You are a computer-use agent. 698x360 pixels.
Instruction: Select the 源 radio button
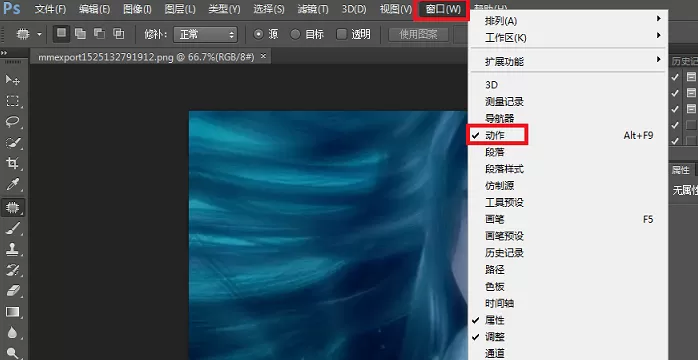(258, 34)
